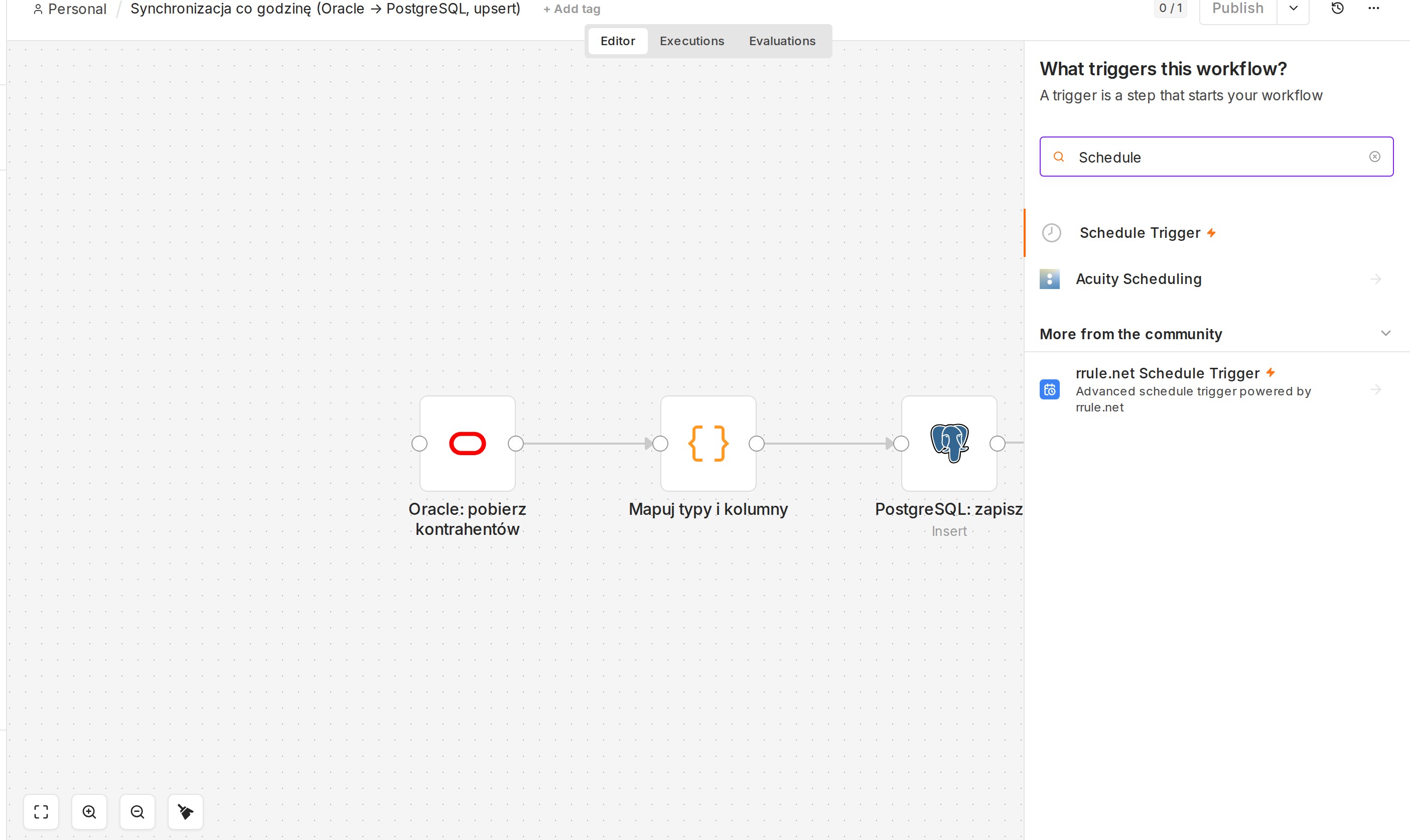Zoom in on the canvas
This screenshot has height=840, width=1410.
point(89,812)
